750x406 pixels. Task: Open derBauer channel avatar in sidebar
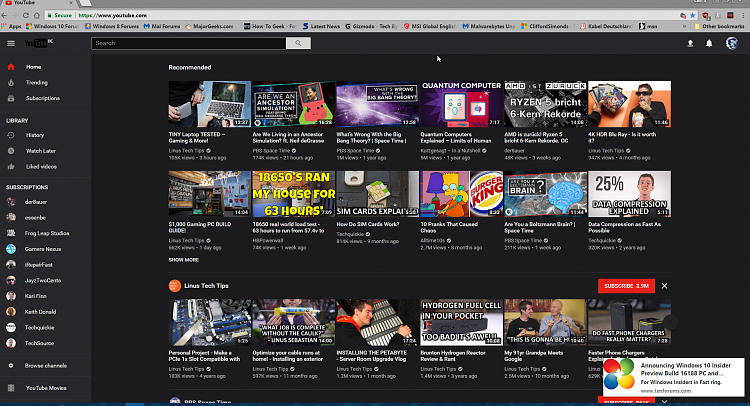[x=11, y=202]
